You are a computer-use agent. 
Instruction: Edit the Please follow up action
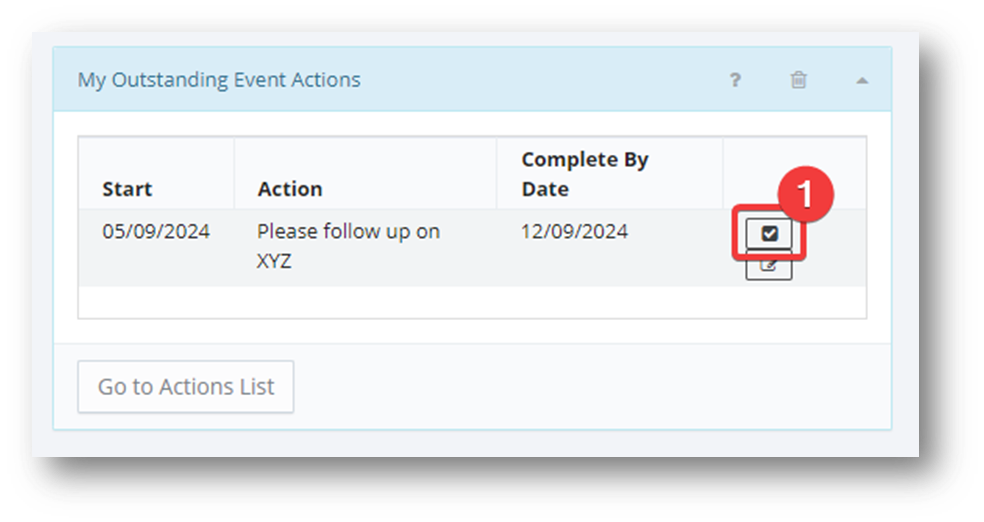click(768, 267)
